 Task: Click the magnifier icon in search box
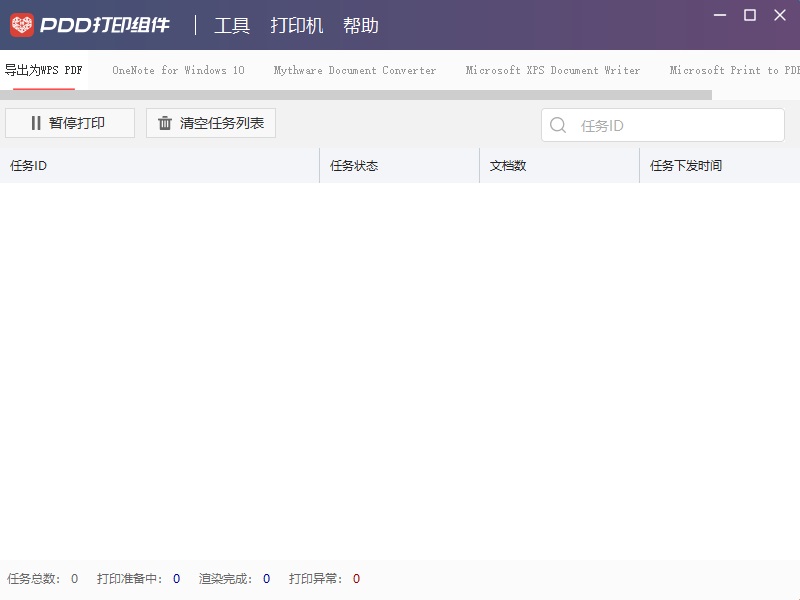click(x=558, y=125)
